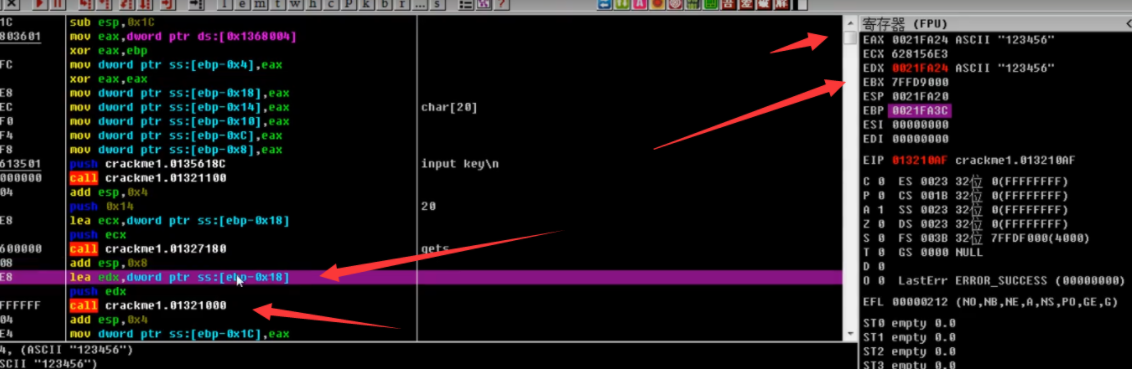Click the blue arrow plugin icon
This screenshot has height=369, width=1135.
click(x=604, y=4)
